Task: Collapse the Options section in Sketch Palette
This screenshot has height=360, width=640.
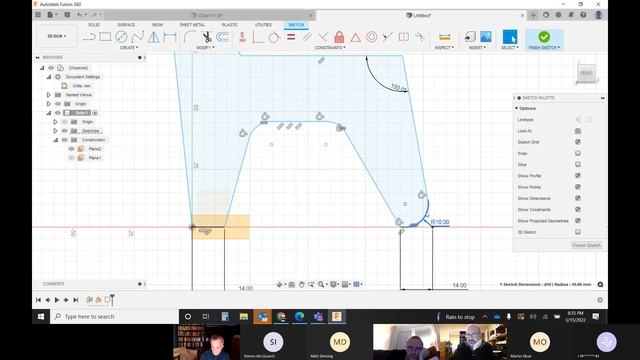Action: [x=516, y=109]
